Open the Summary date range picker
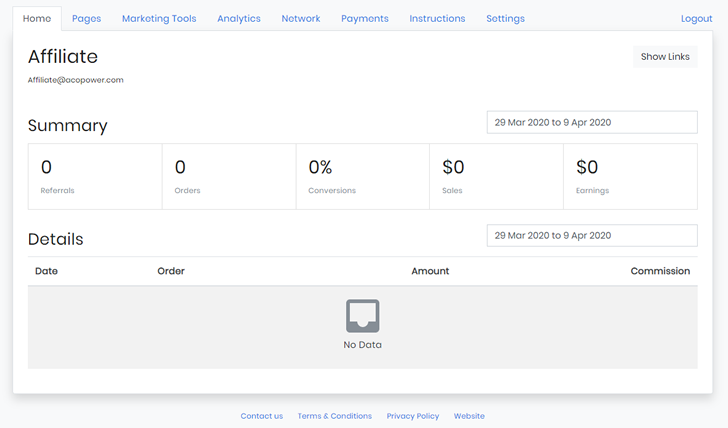Screen dimensions: 728x428 tap(591, 122)
